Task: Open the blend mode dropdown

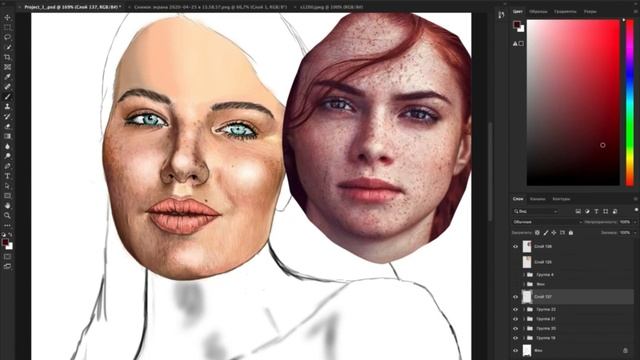Action: click(547, 222)
